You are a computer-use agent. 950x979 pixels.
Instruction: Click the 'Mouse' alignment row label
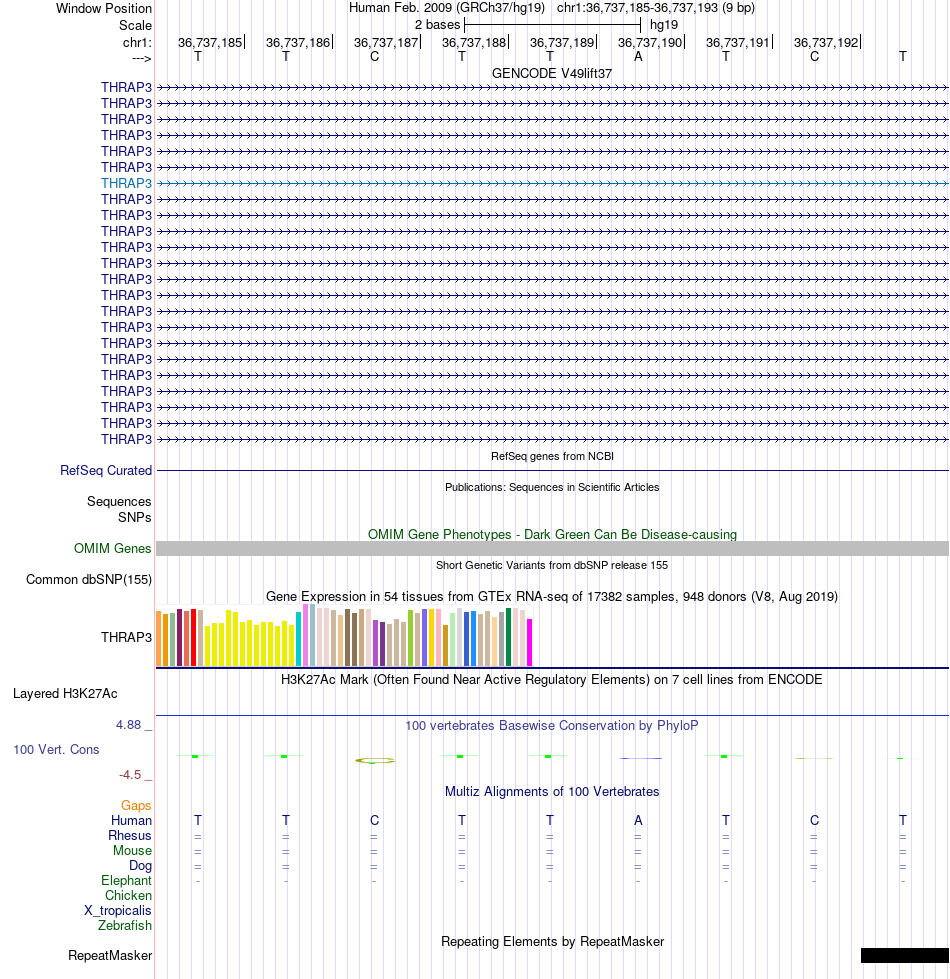(x=132, y=850)
